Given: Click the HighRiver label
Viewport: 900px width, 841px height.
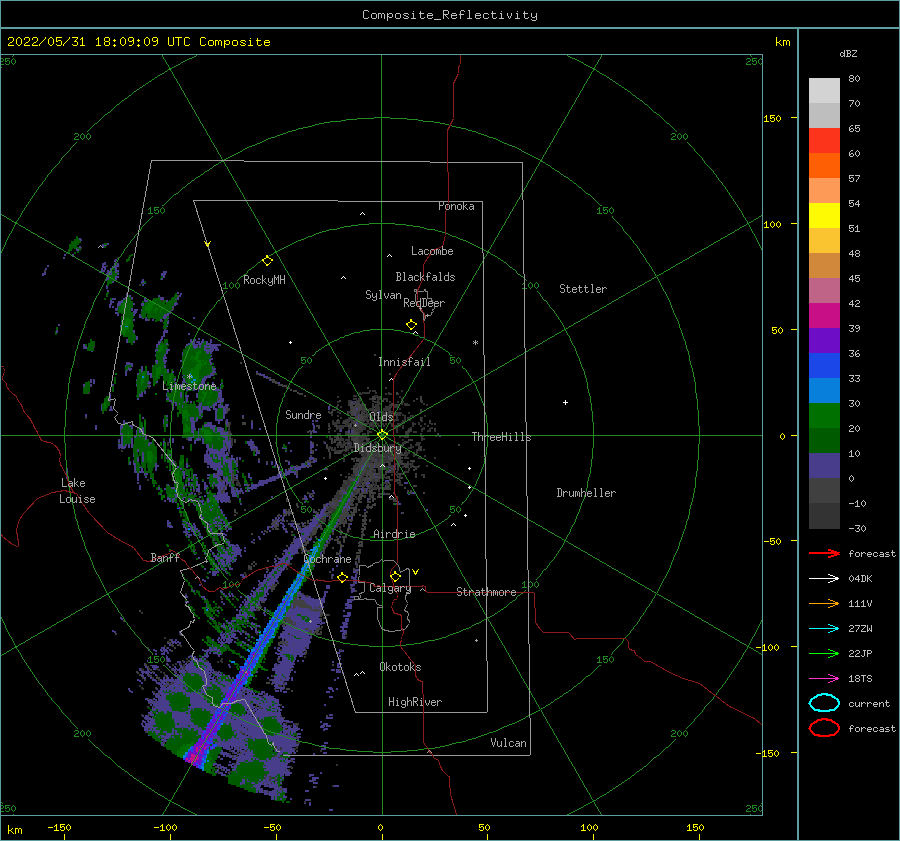Looking at the screenshot, I should (415, 702).
